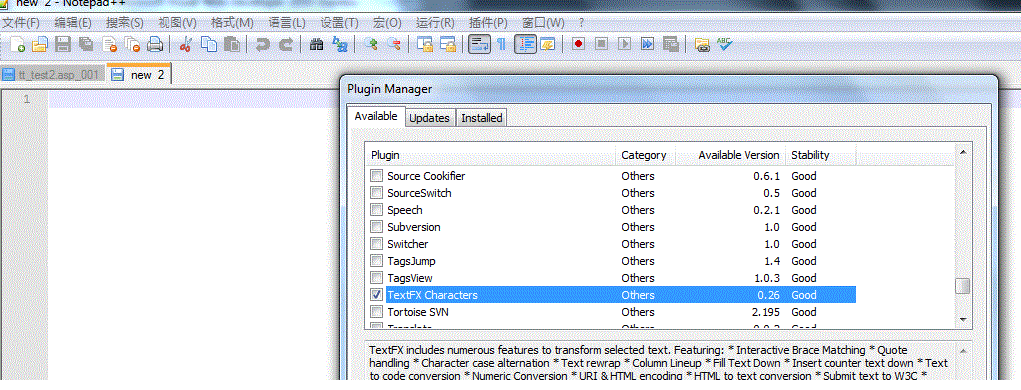Screen dimensions: 1021x390
Task: Check the Speech plugin checkbox
Action: [x=376, y=210]
